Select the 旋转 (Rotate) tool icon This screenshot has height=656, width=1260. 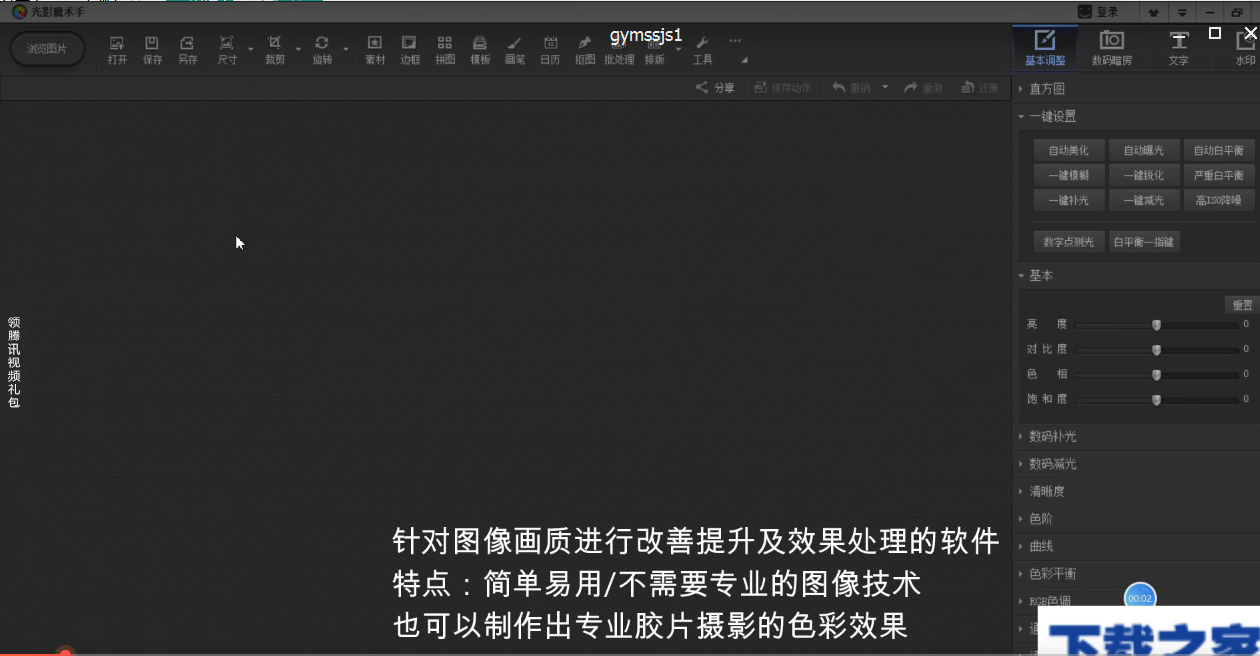[320, 45]
